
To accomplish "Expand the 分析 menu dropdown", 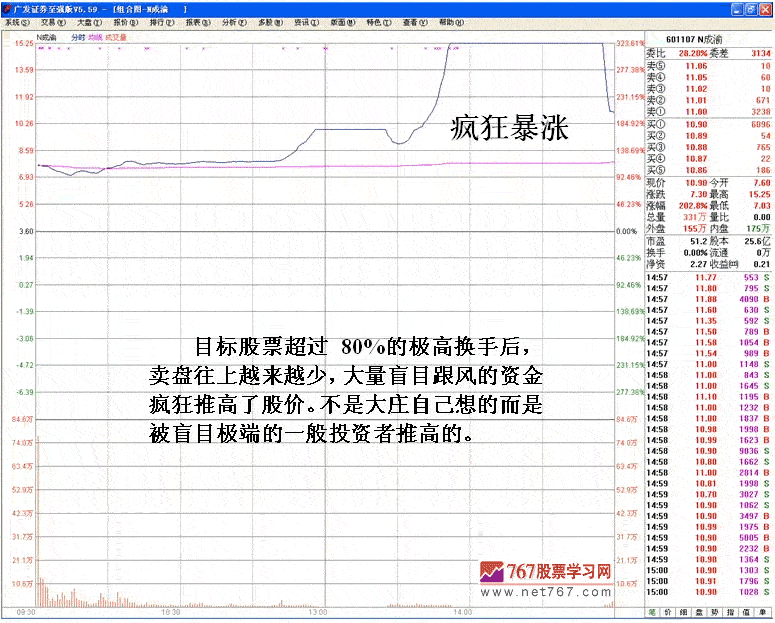I will tap(231, 21).
